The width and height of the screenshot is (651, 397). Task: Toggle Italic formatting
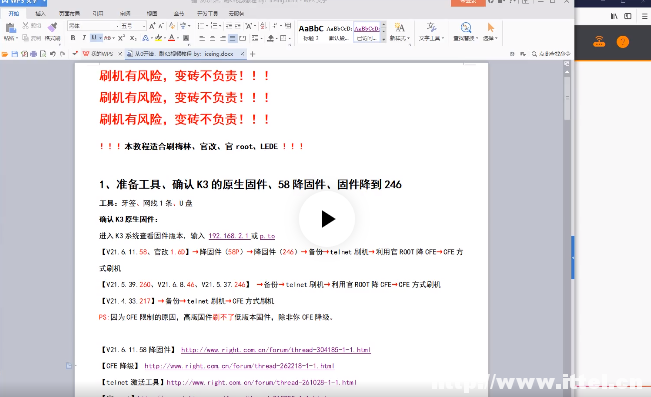(84, 38)
